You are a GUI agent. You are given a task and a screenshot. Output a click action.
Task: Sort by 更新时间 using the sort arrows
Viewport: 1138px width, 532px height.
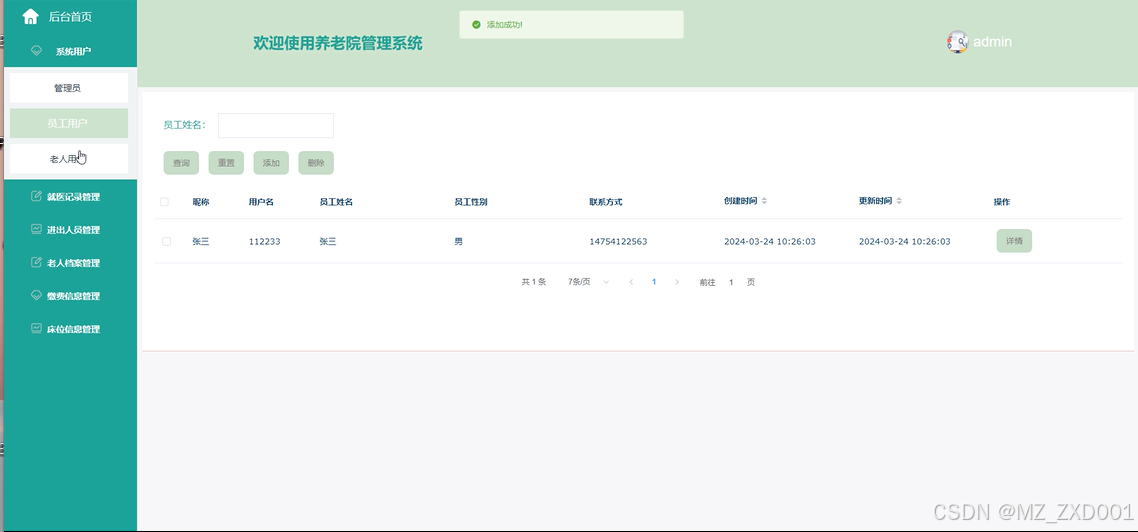point(899,201)
